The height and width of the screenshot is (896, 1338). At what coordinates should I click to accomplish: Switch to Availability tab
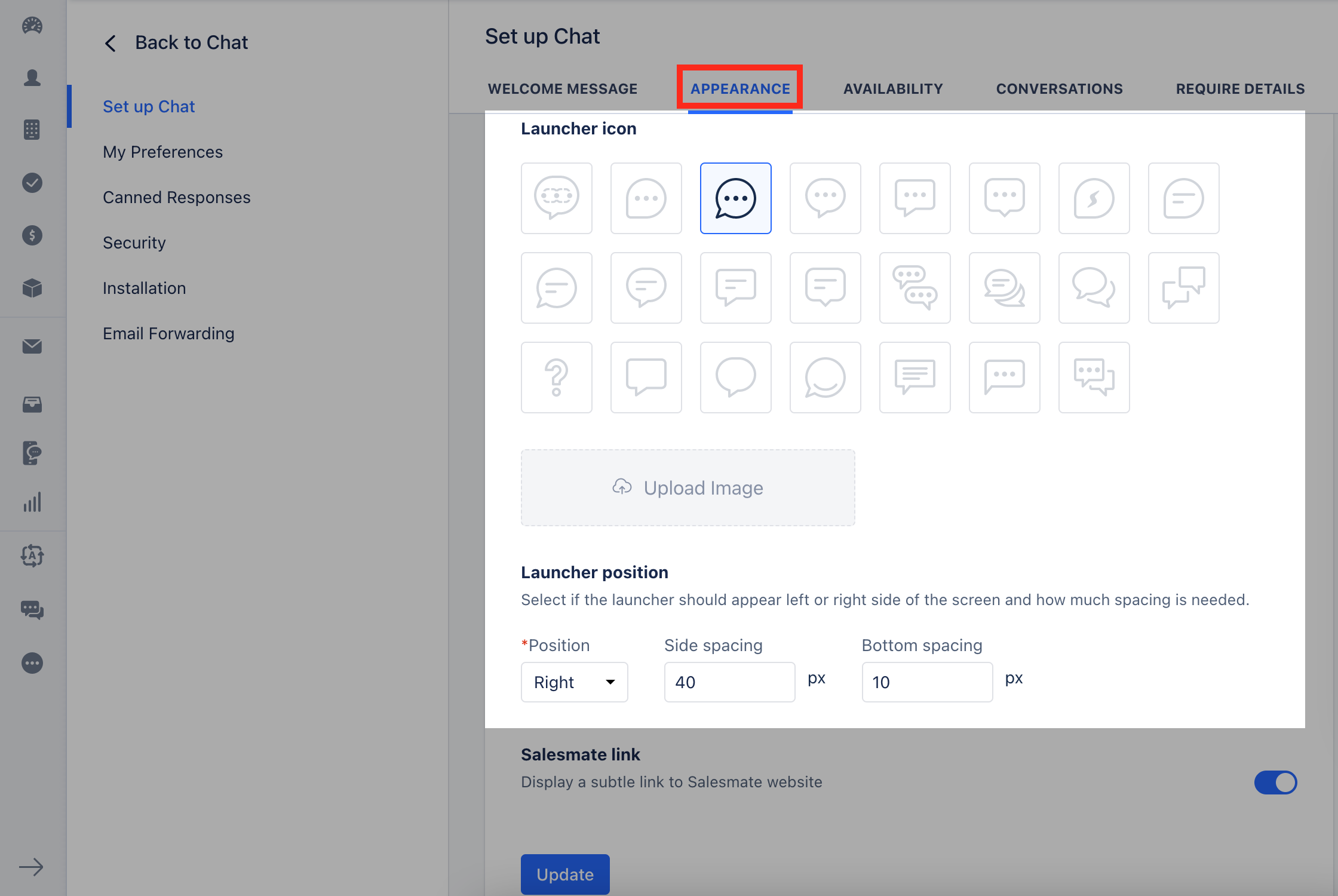[x=893, y=89]
